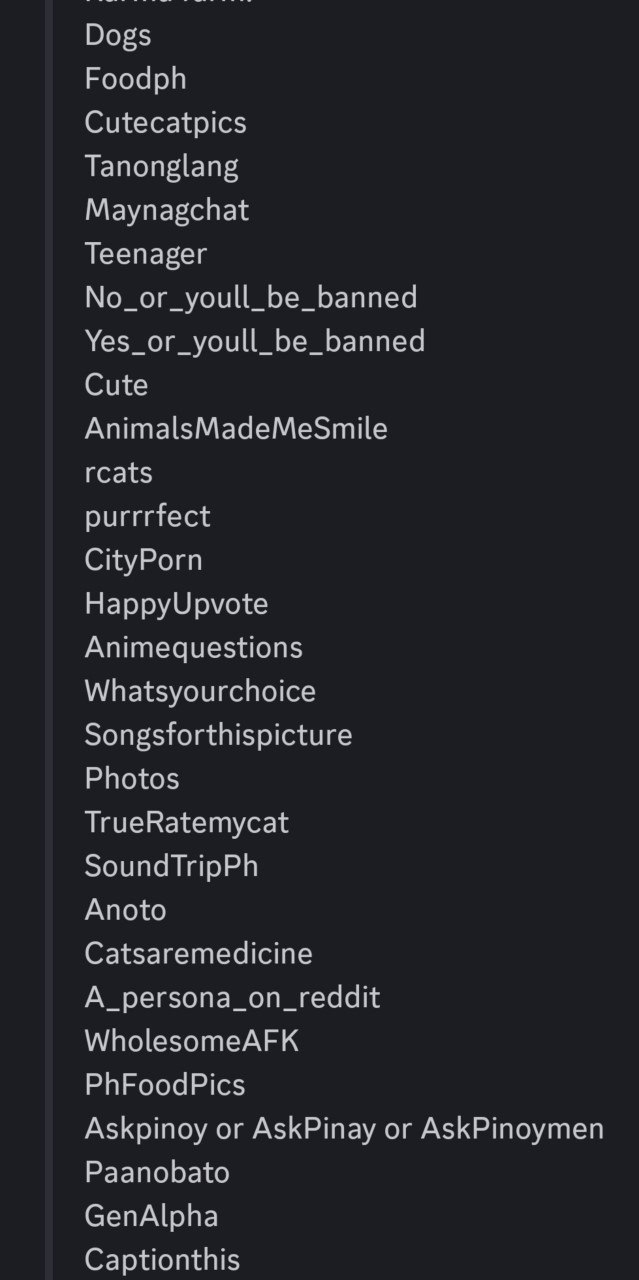Click the Maynagchat line

[x=167, y=210]
